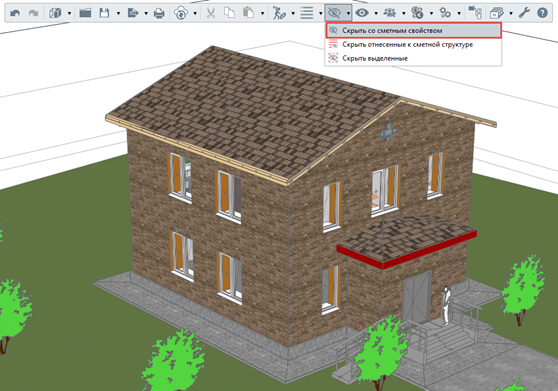Click the gears settings toolbar button

445,13
